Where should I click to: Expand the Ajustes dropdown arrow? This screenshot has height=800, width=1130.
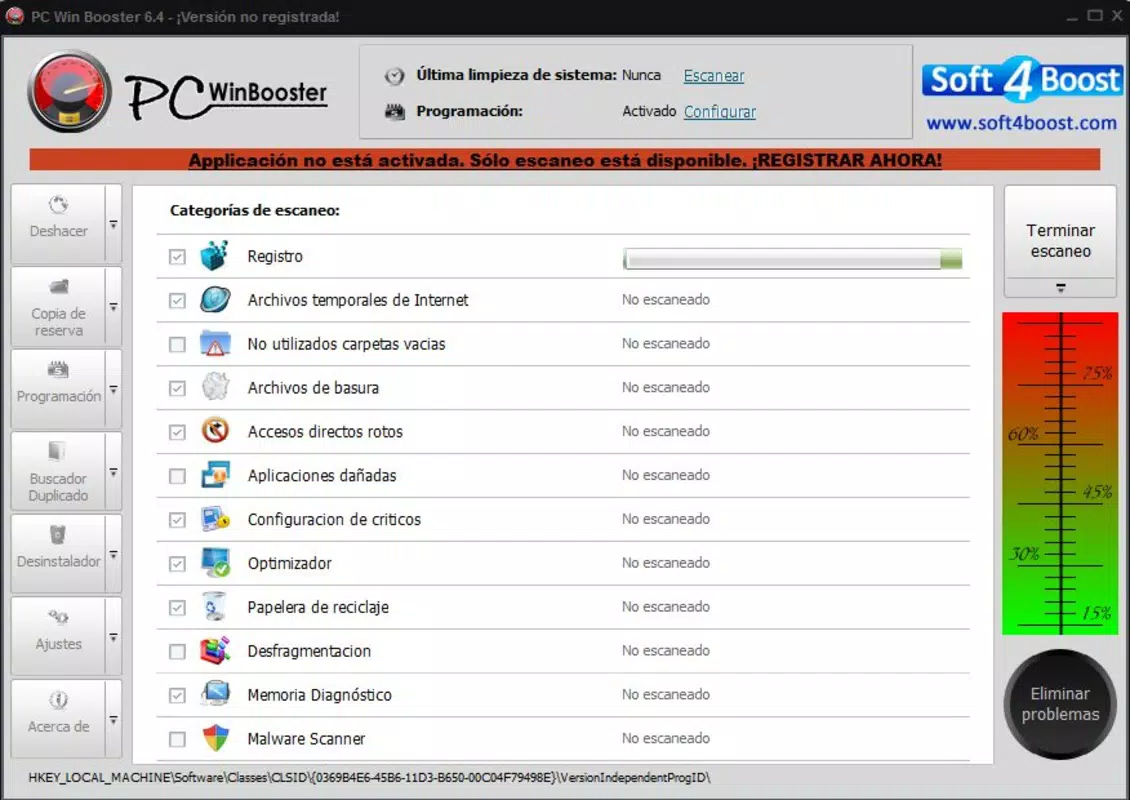click(x=114, y=637)
